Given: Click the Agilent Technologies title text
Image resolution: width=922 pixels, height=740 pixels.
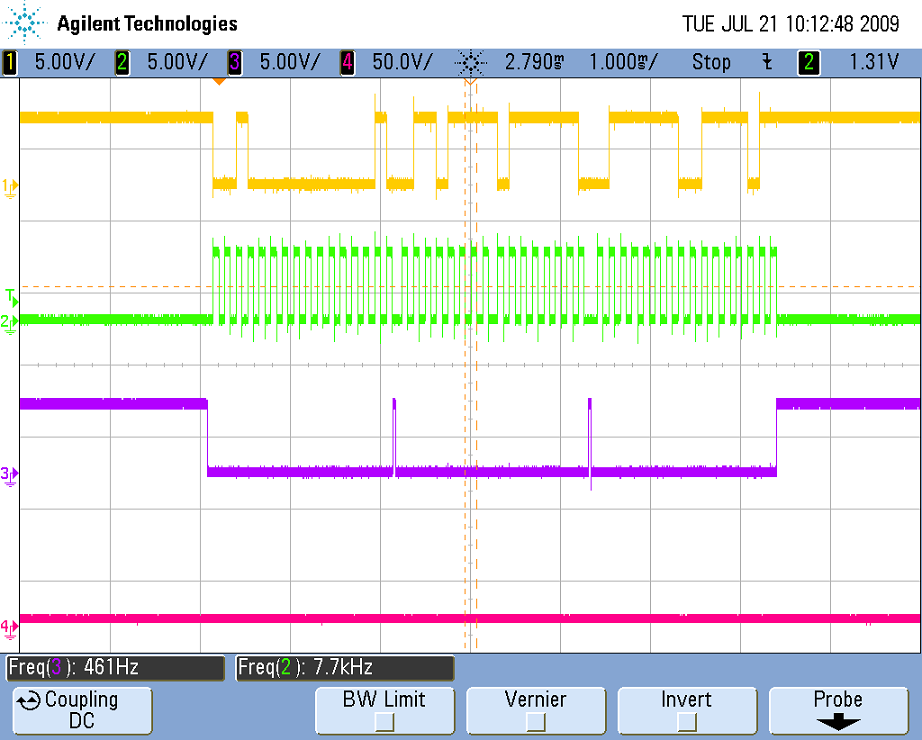Looking at the screenshot, I should (x=147, y=24).
